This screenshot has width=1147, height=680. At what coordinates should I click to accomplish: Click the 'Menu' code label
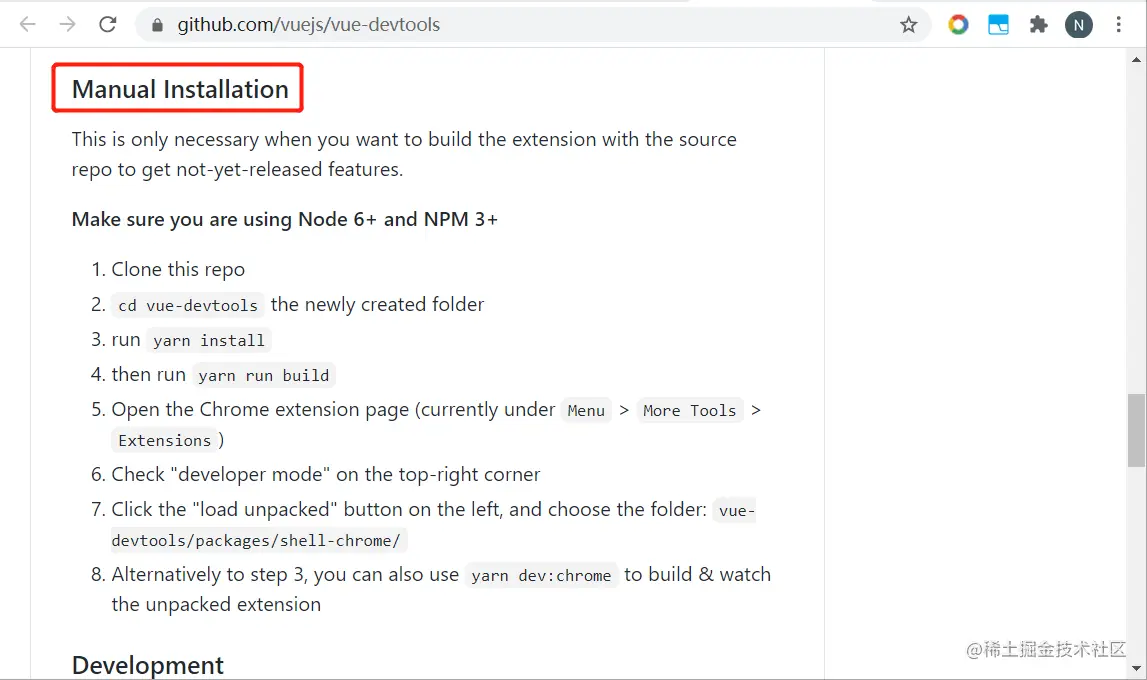(x=586, y=410)
